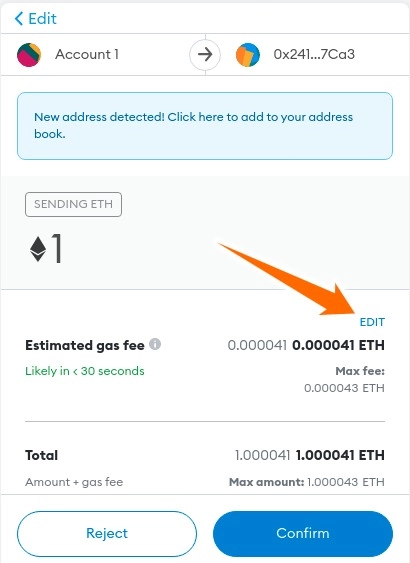Click the recipient 0x241...7Ca3 avatar icon
The image size is (410, 563).
tap(248, 55)
